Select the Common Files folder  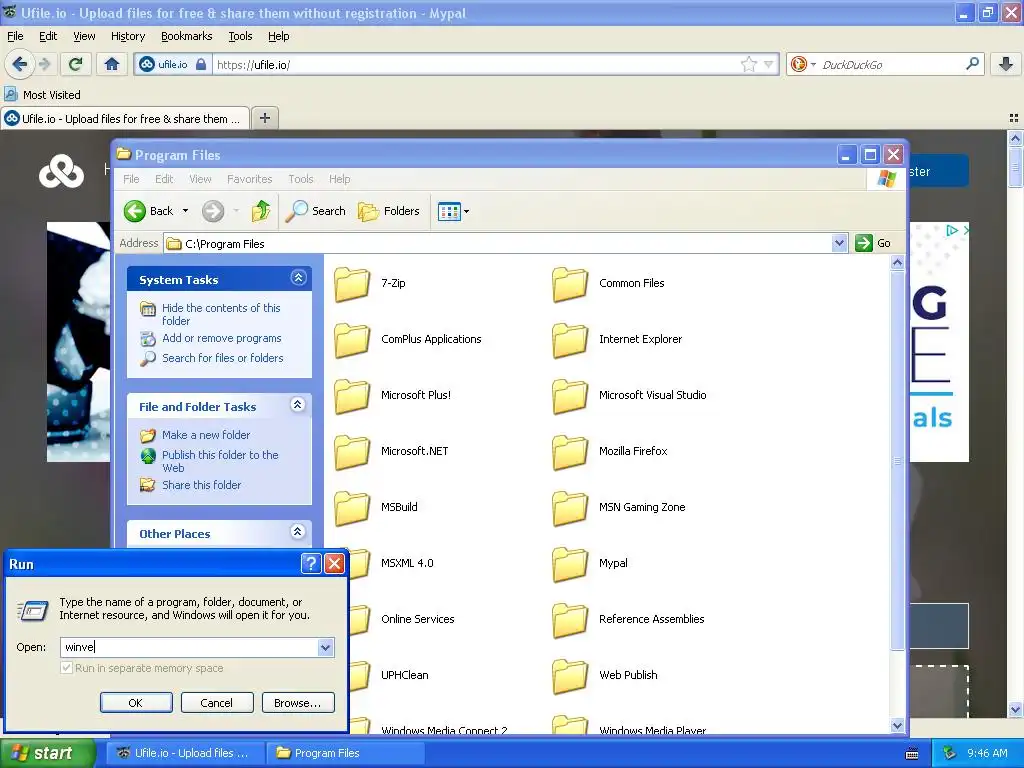point(609,284)
